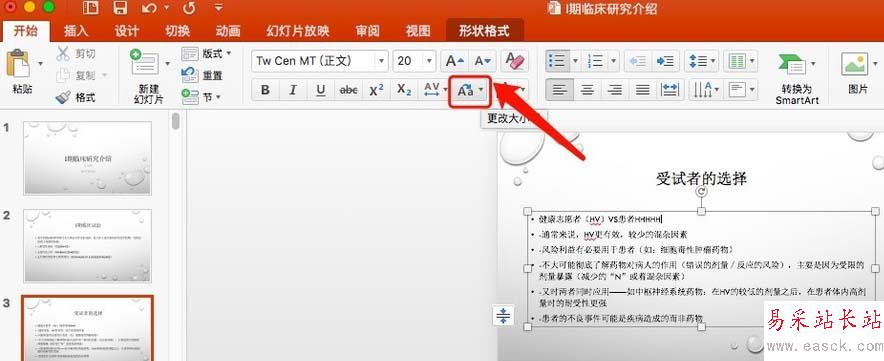Toggle Strikethrough (abc) formatting
Screen dimensions: 884x361
349,90
